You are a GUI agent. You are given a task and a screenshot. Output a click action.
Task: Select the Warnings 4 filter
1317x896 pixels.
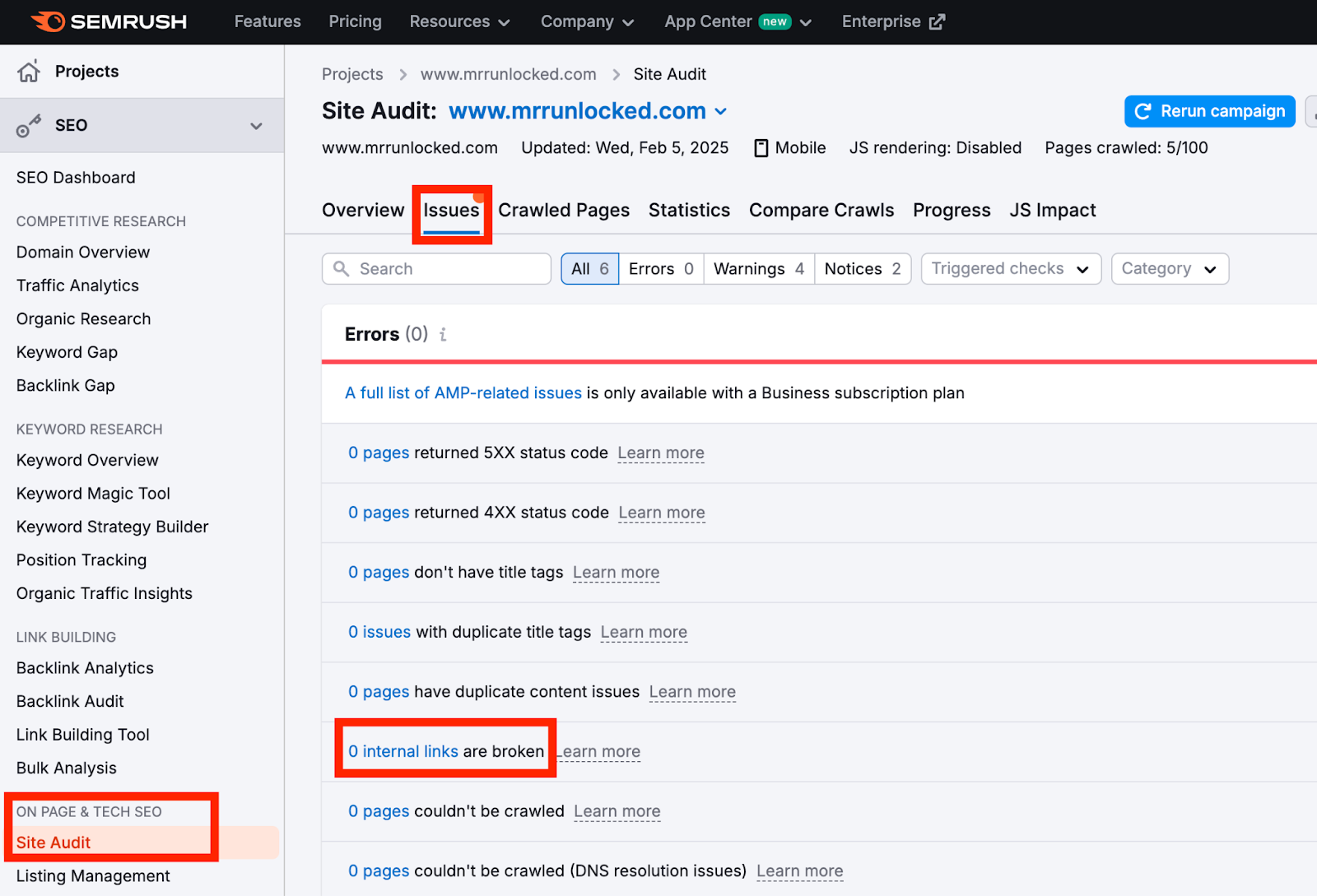pos(759,268)
